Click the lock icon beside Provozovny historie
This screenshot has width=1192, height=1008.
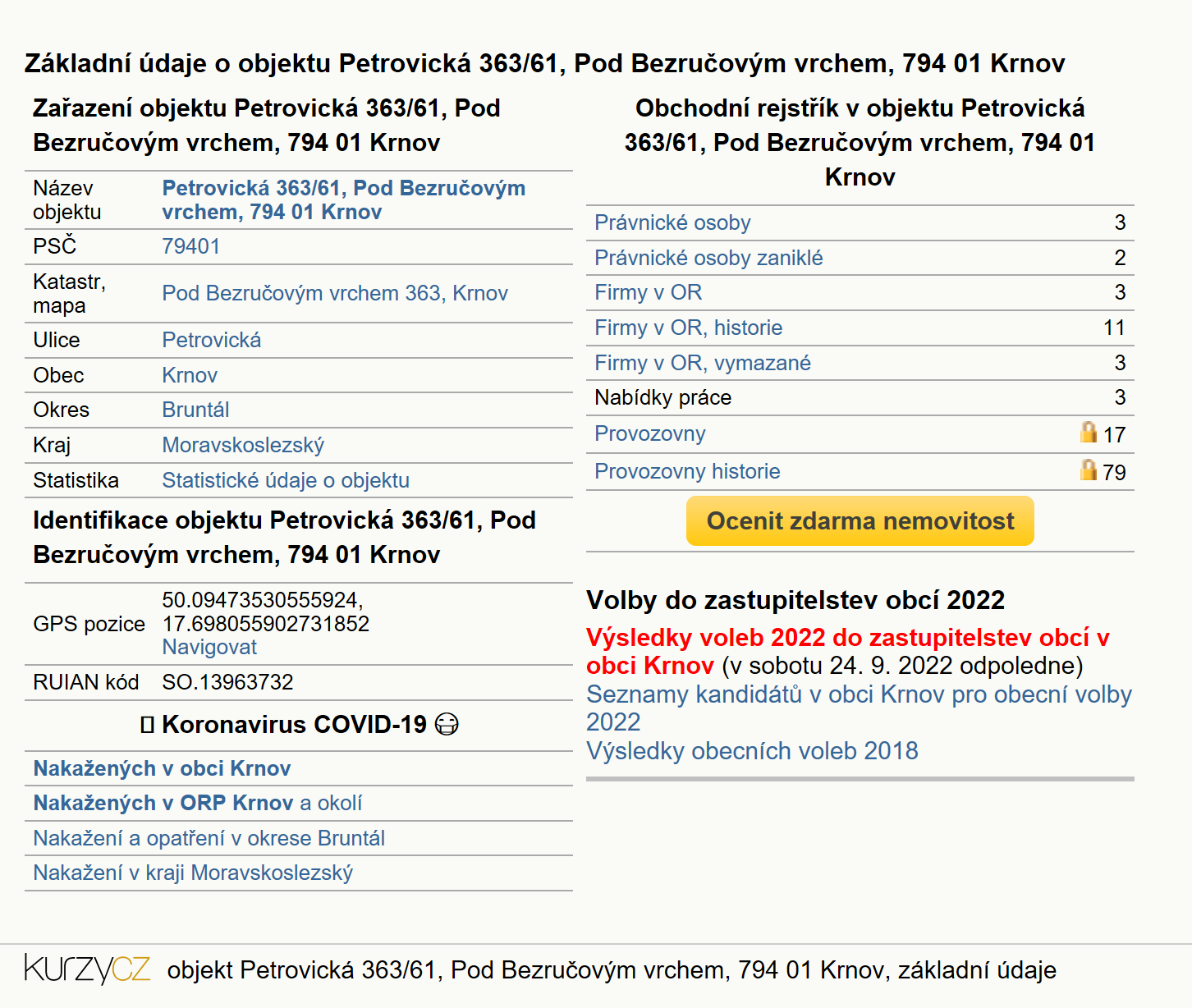(x=1089, y=470)
